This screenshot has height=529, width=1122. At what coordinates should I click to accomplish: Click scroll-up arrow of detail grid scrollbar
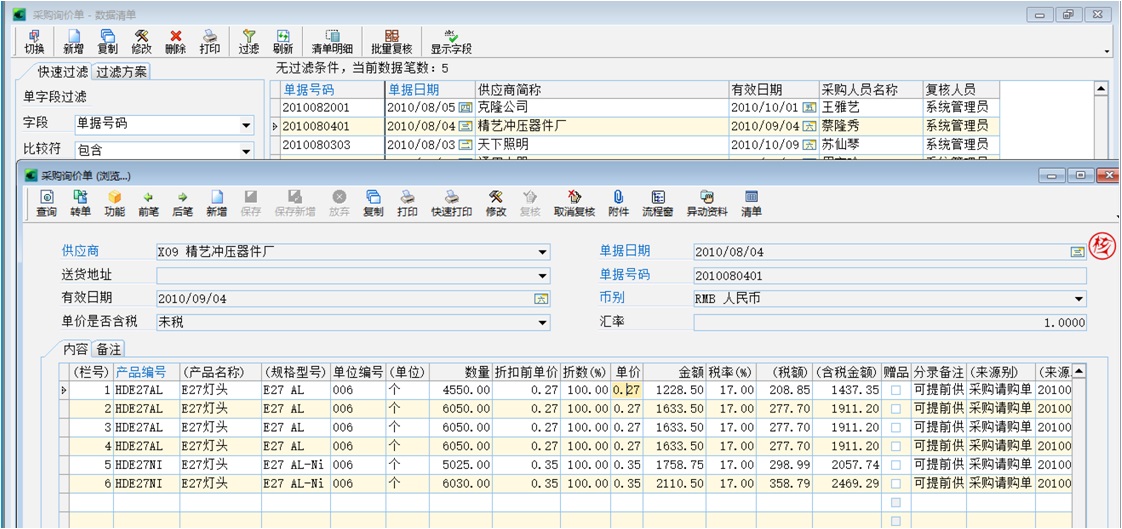[x=1078, y=372]
